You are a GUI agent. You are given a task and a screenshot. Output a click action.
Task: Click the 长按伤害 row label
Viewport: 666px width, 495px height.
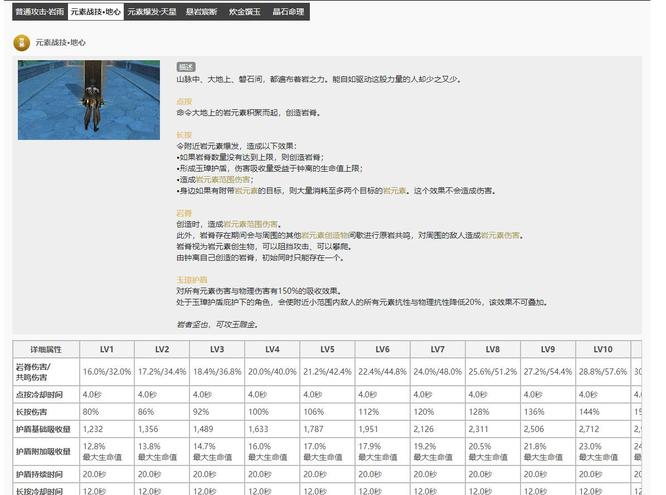coord(46,412)
